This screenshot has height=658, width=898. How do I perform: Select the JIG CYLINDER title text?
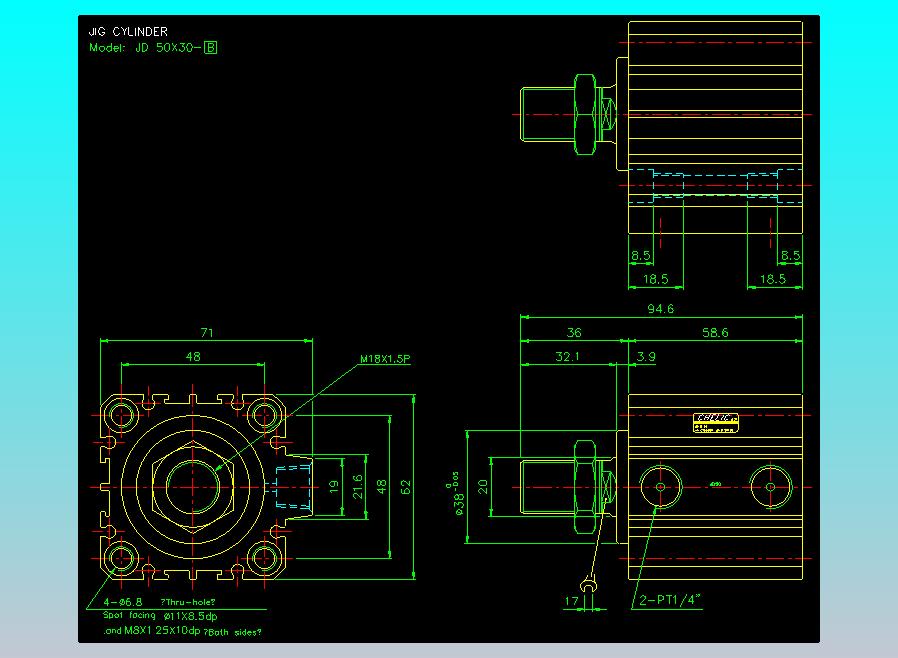[128, 31]
